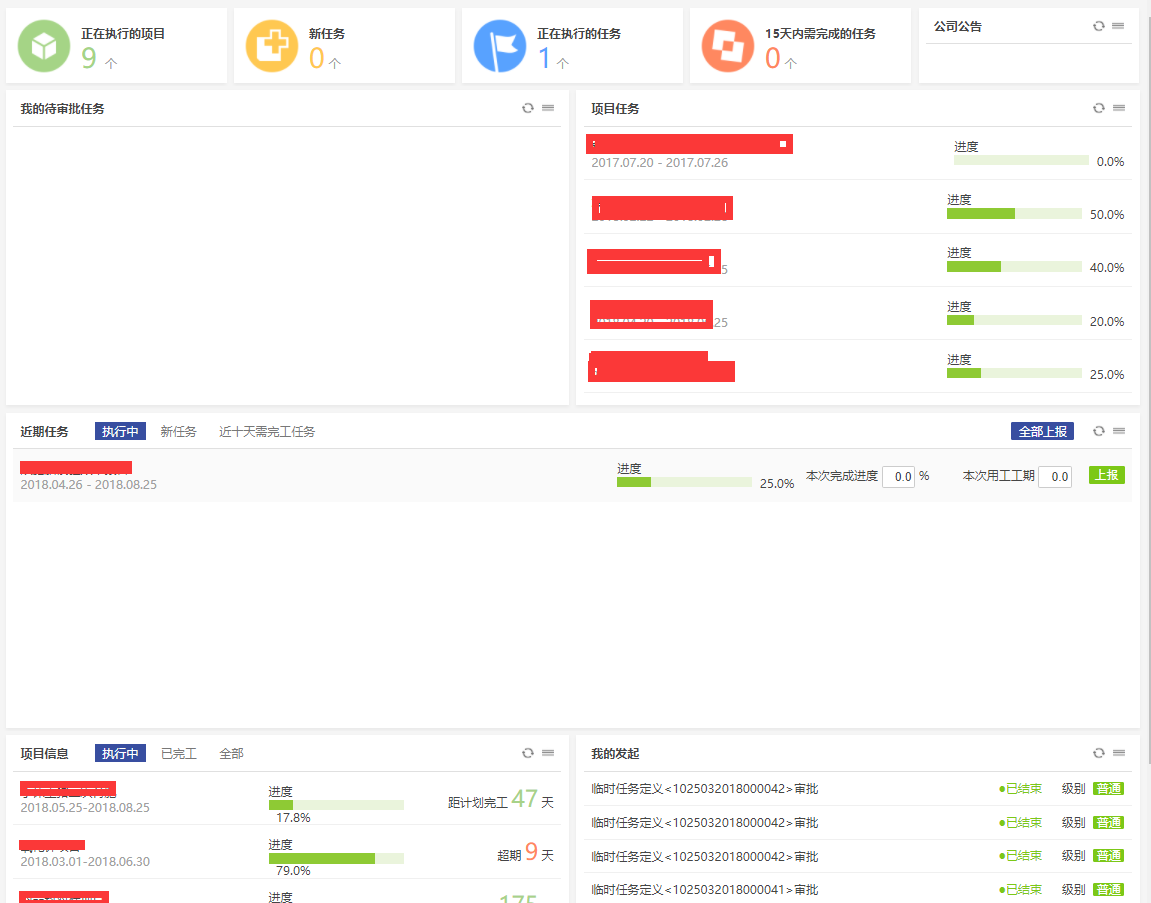Refresh the 我的发起 panel
Screen dimensions: 1151x903
click(x=1099, y=753)
